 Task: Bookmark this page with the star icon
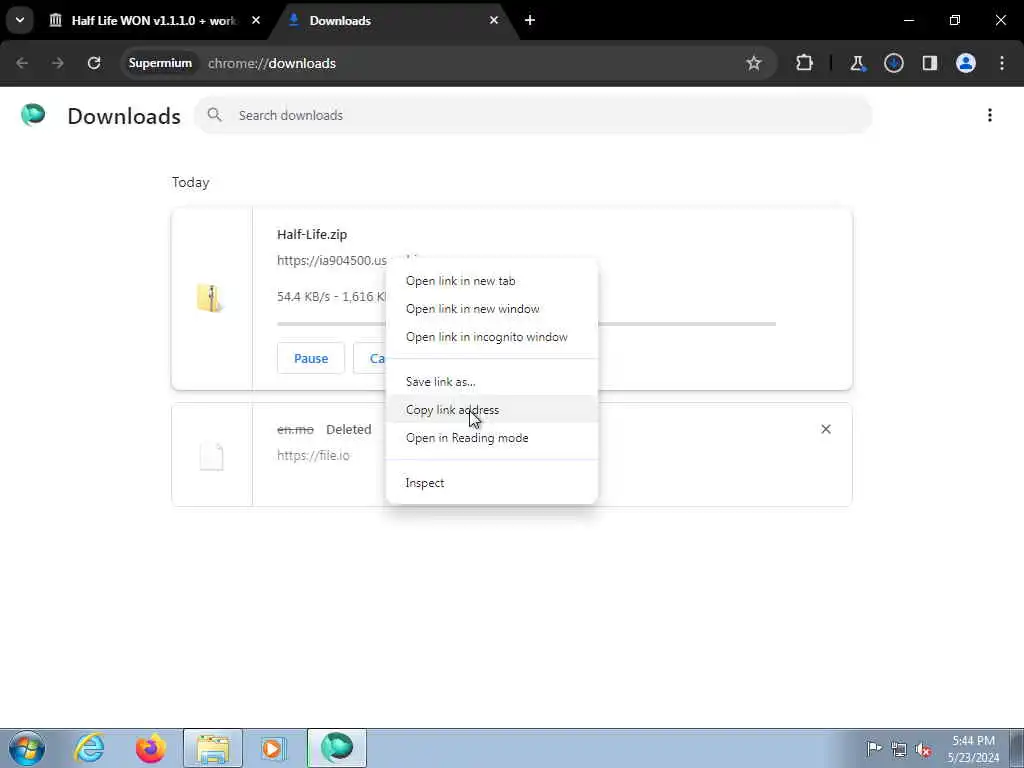pyautogui.click(x=754, y=63)
